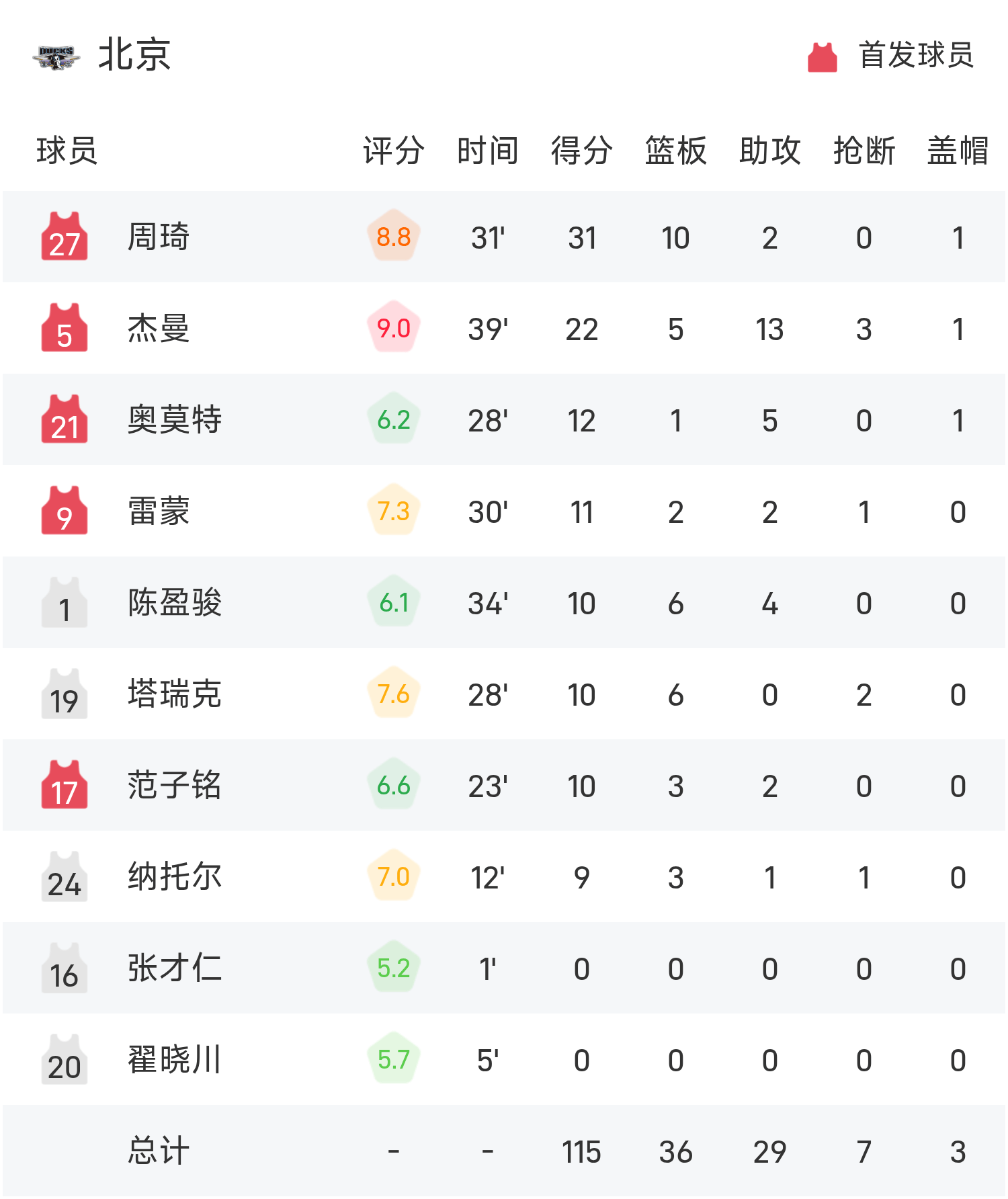Click the 7.6 rating badge for 塔瑞克

tap(394, 694)
